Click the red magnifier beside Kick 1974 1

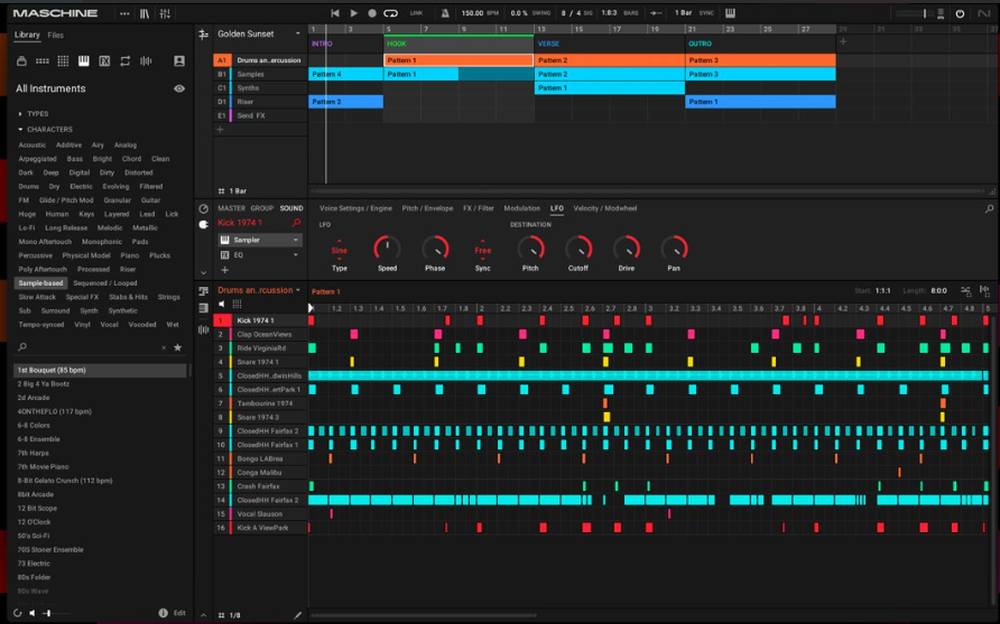coord(297,223)
